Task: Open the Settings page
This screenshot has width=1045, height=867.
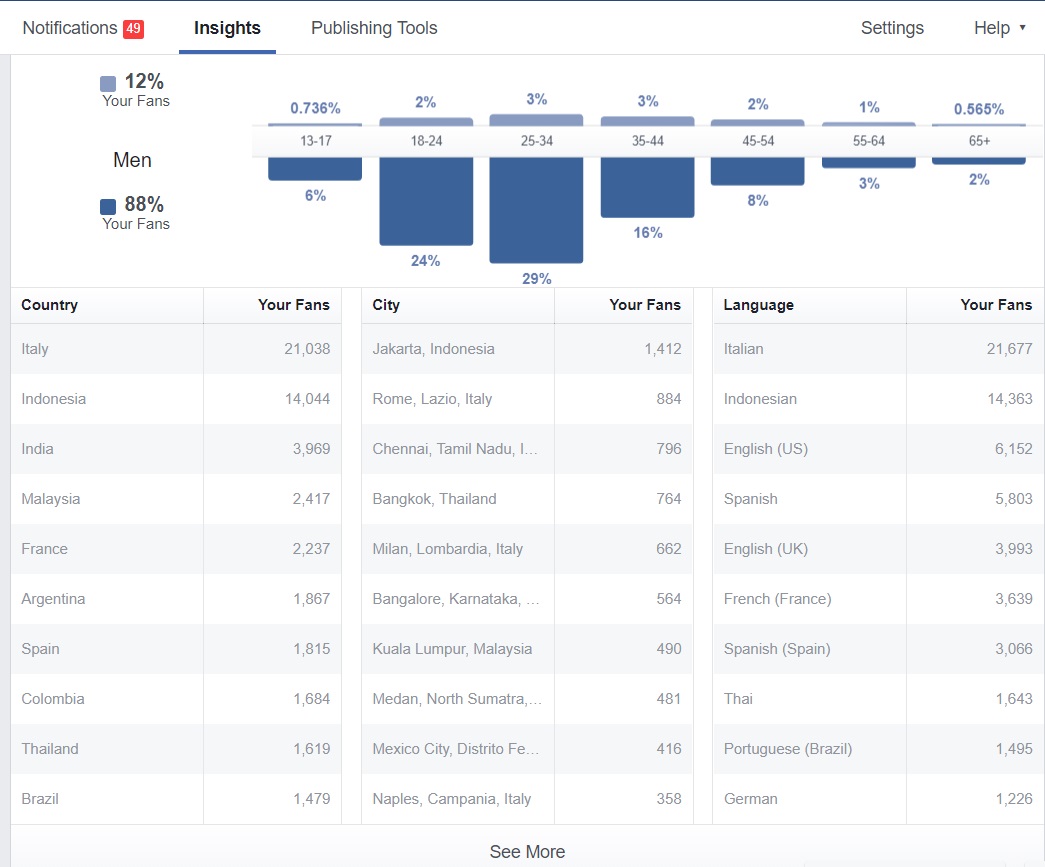Action: (x=892, y=28)
